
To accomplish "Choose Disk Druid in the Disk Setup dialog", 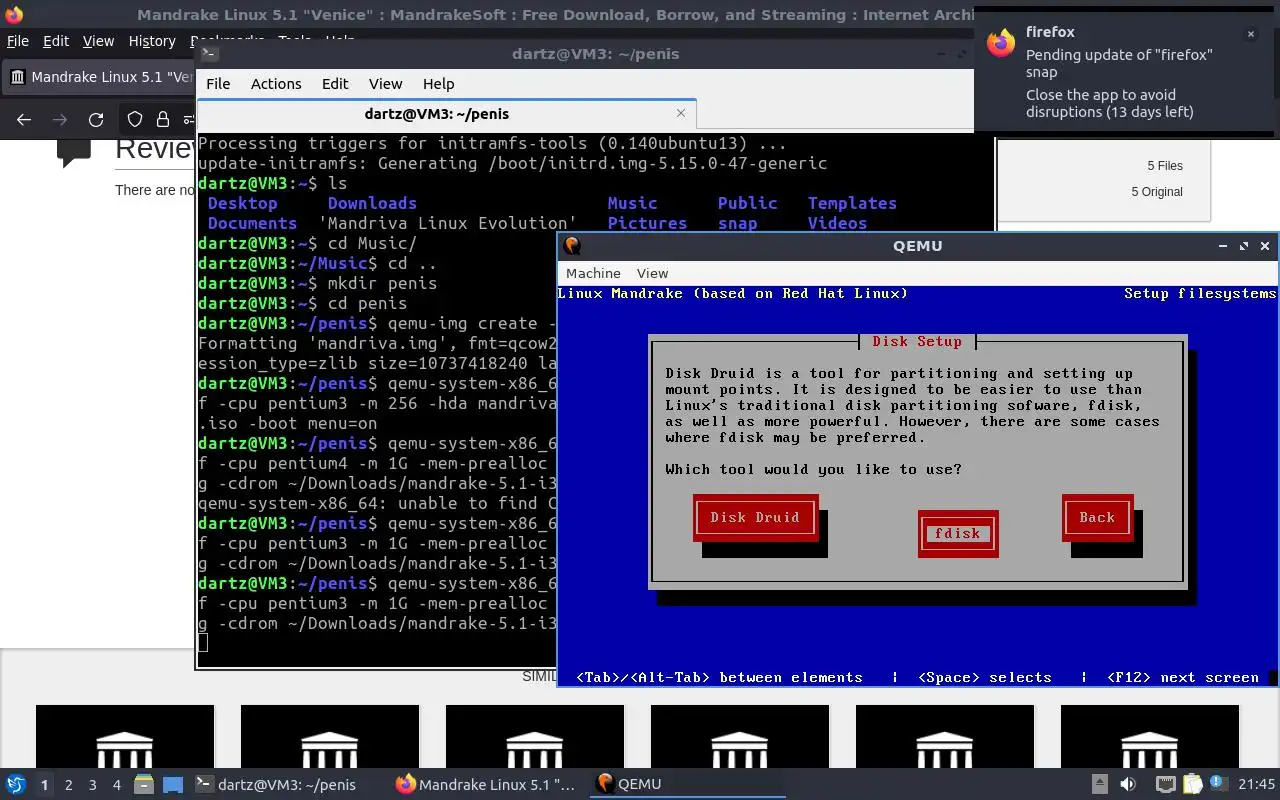I will click(755, 517).
